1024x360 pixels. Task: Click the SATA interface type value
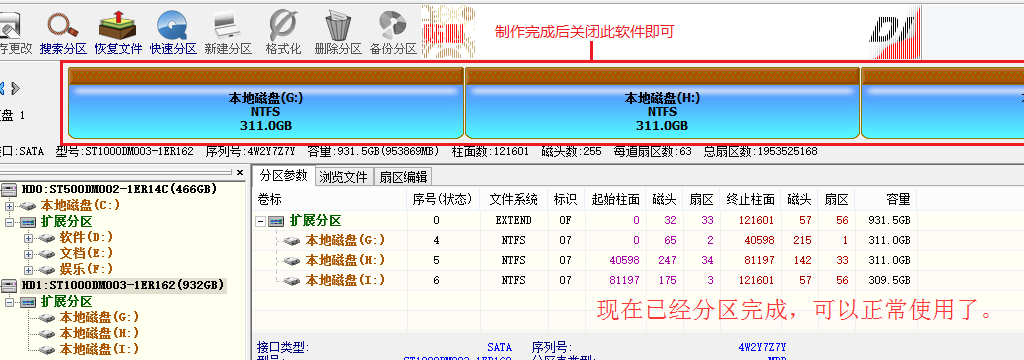(500, 347)
